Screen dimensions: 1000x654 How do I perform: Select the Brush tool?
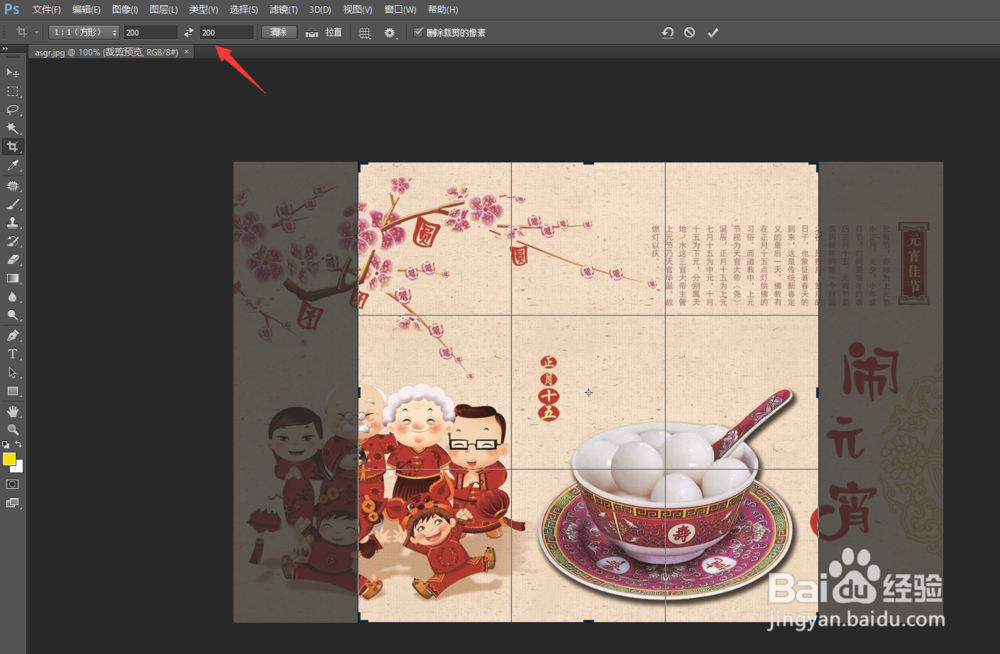[x=12, y=204]
